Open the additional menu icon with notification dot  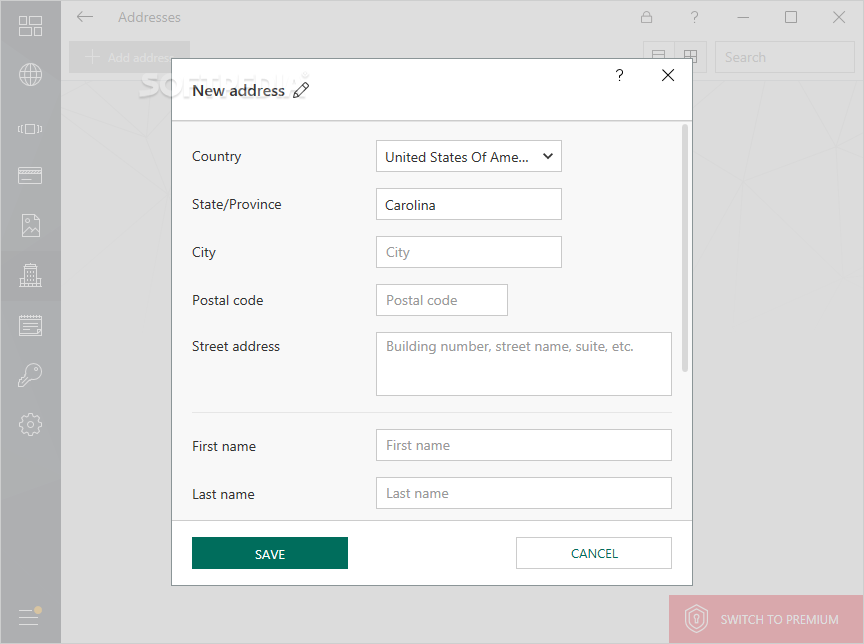click(30, 616)
